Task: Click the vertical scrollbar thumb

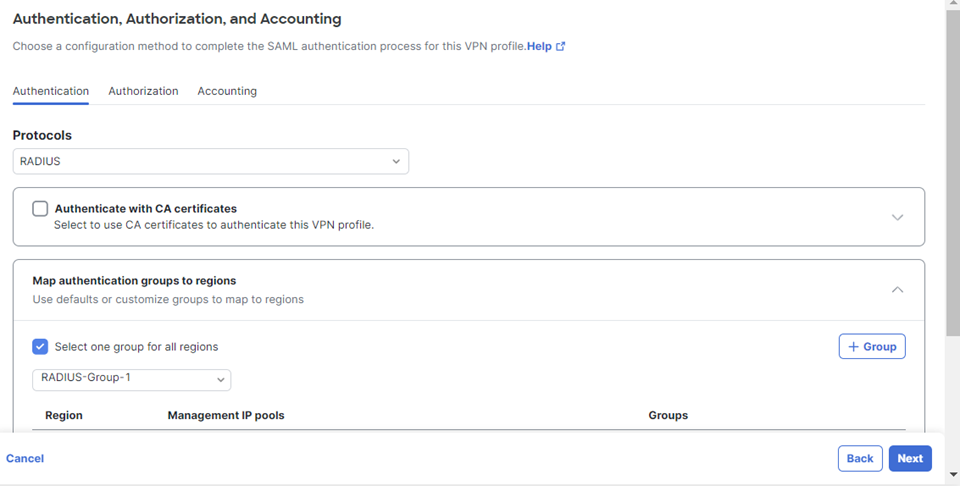Action: [953, 171]
